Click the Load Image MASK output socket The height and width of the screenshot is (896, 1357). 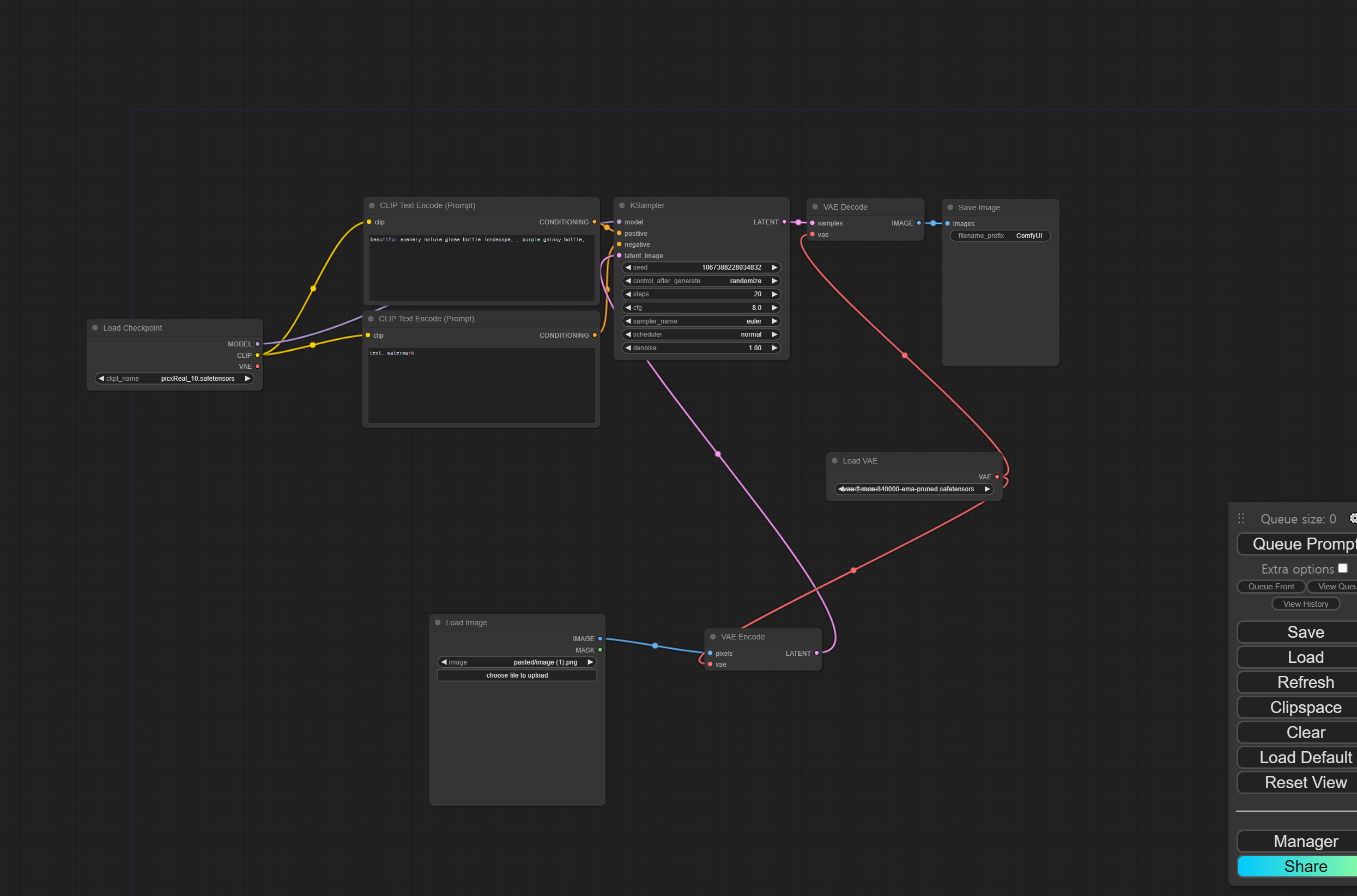(x=600, y=650)
